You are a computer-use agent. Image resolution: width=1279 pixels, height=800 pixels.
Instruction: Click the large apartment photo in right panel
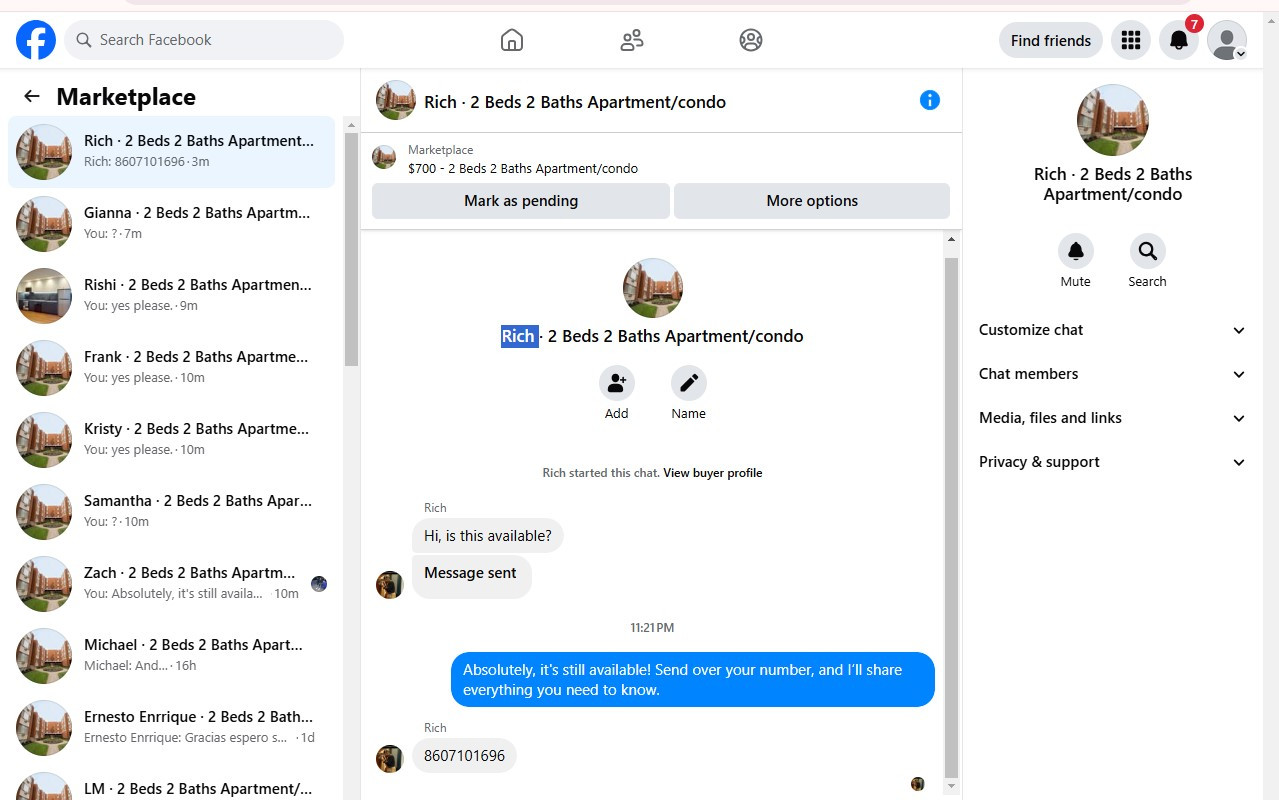[x=1113, y=120]
